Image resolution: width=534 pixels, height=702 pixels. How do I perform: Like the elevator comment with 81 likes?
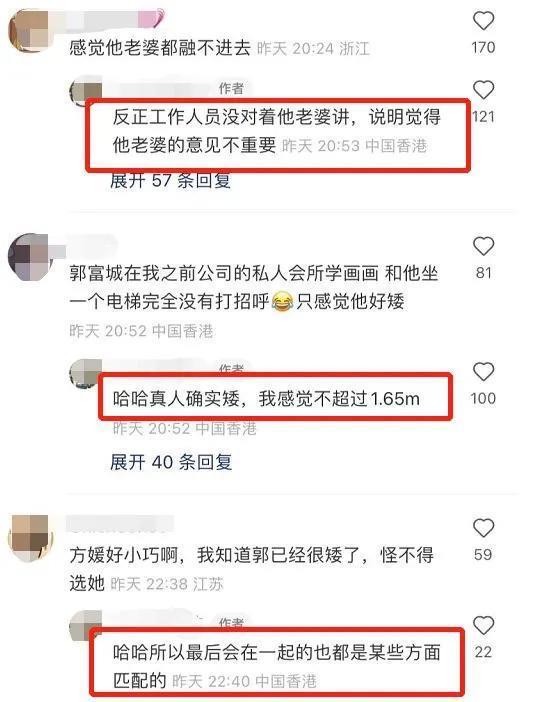click(483, 246)
